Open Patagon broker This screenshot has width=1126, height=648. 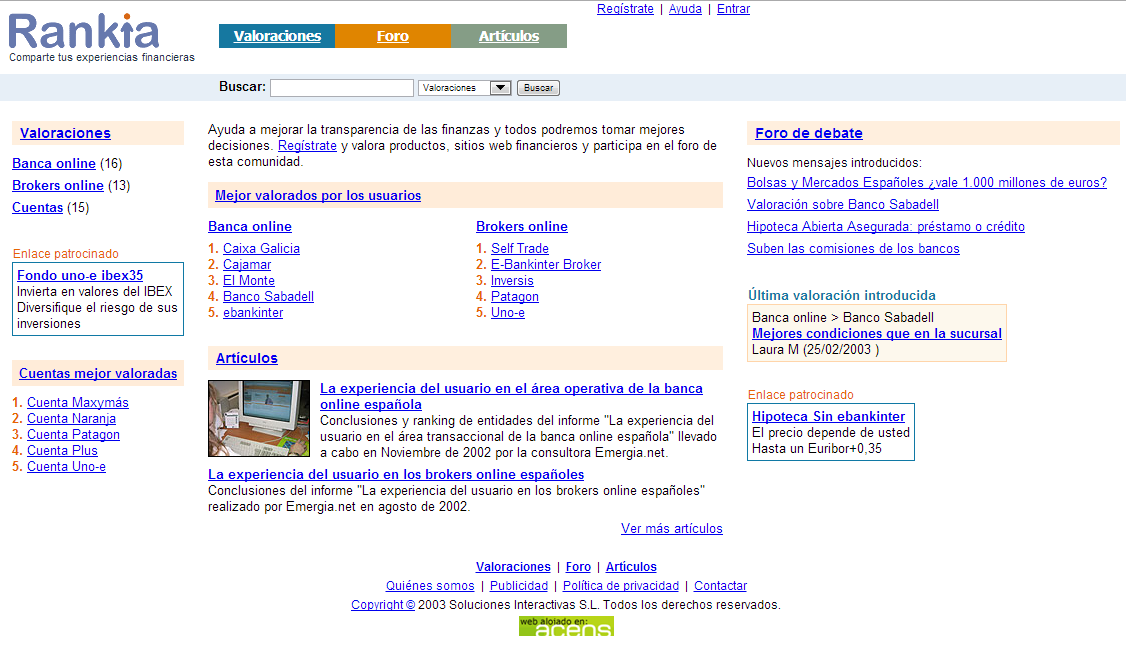pyautogui.click(x=515, y=297)
